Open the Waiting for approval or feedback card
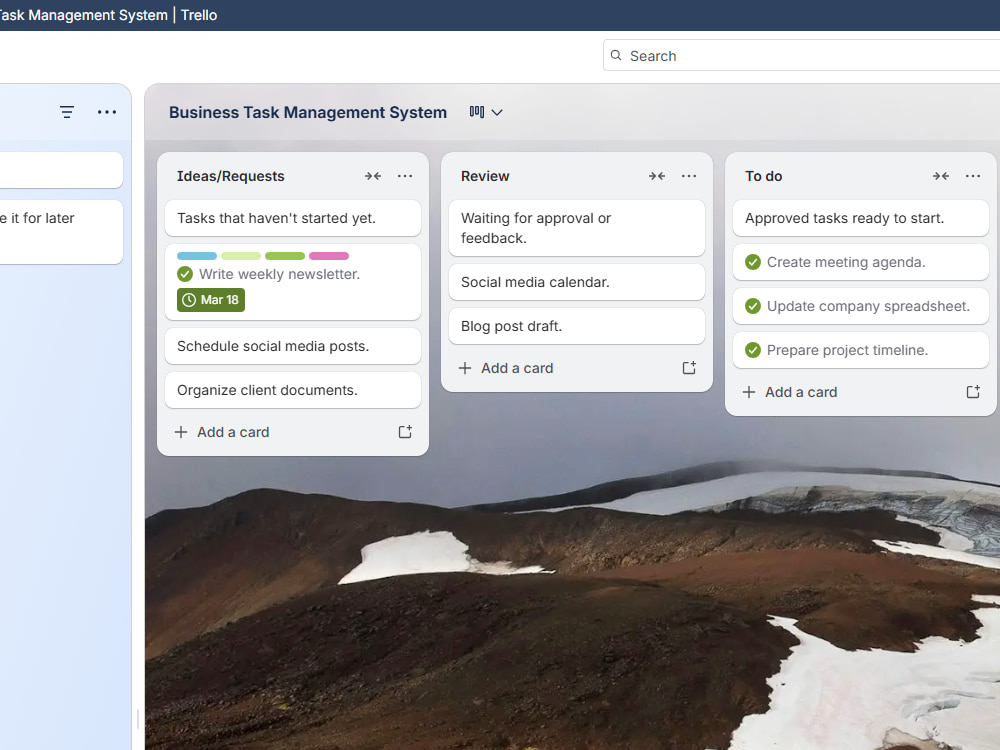Screen dimensions: 1000x750 click(577, 228)
